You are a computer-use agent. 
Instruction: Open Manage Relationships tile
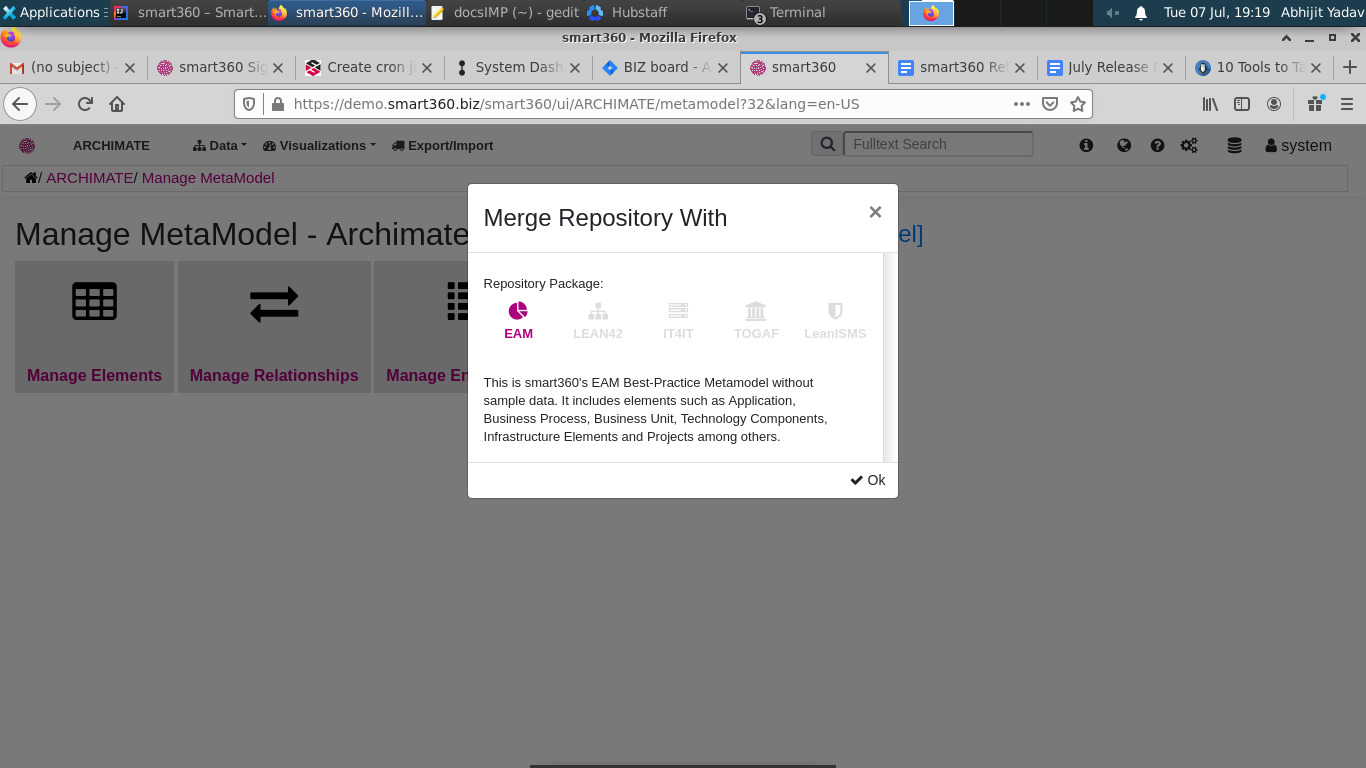click(x=274, y=327)
